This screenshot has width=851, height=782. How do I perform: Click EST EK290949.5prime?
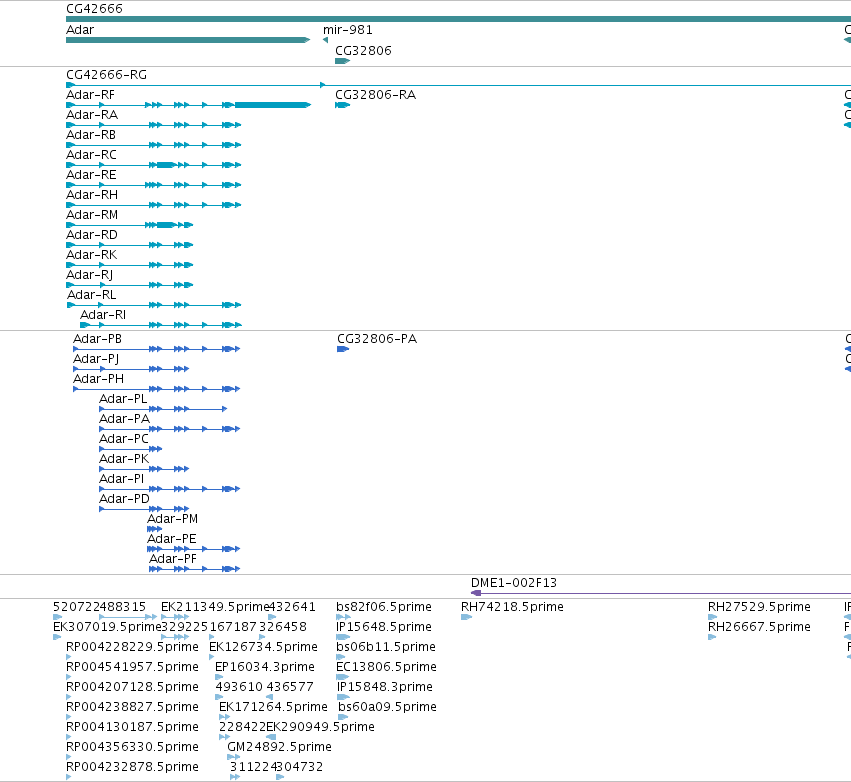[x=320, y=728]
